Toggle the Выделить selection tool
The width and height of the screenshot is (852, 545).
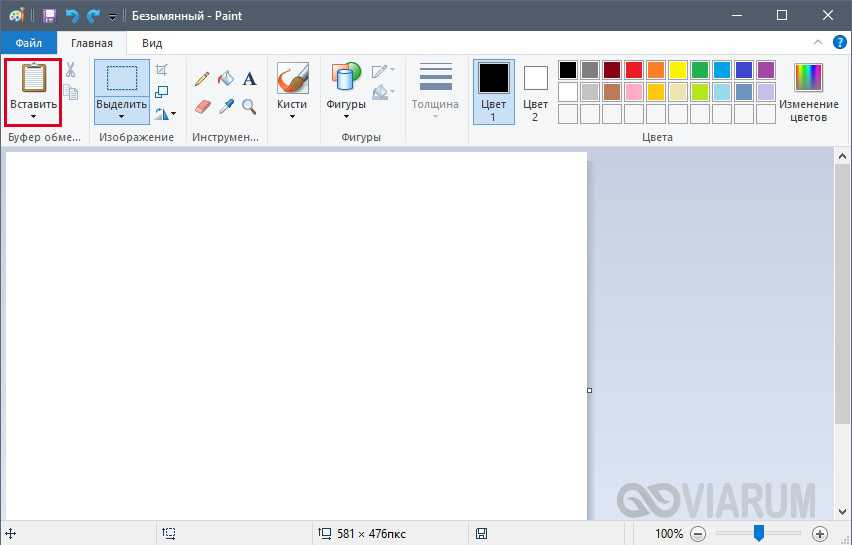(122, 80)
